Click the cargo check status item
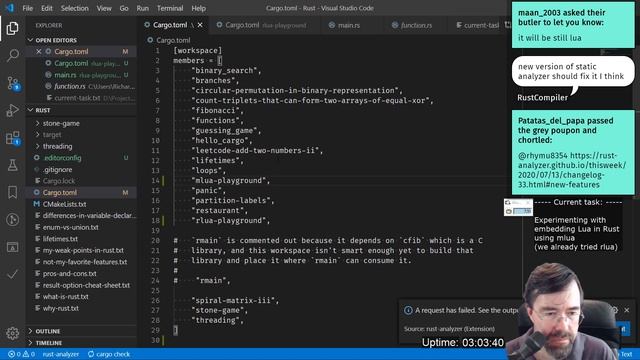640x360 pixels. 109,354
